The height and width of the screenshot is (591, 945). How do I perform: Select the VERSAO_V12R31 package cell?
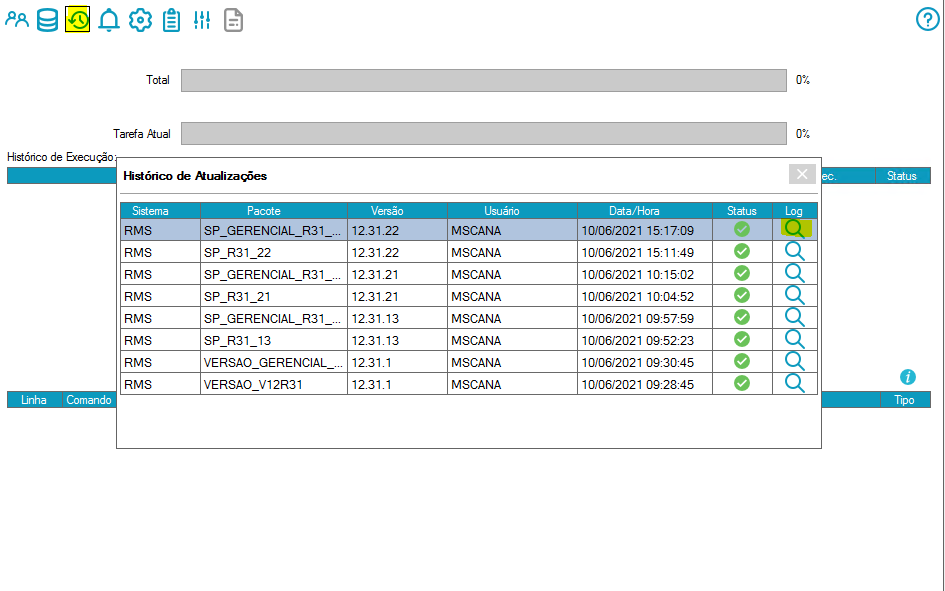(274, 384)
